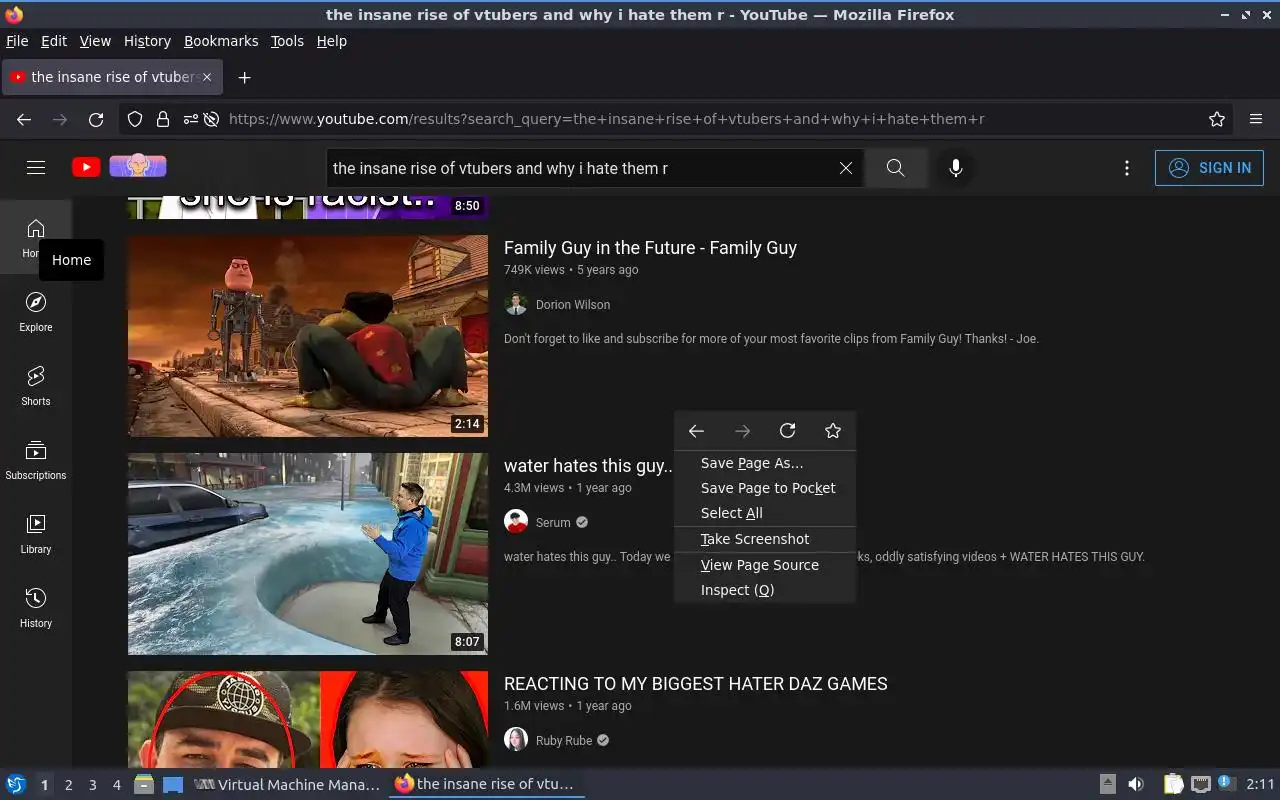Choose Save Page to Pocket
Screen dimensions: 1280x800
[x=765, y=488]
